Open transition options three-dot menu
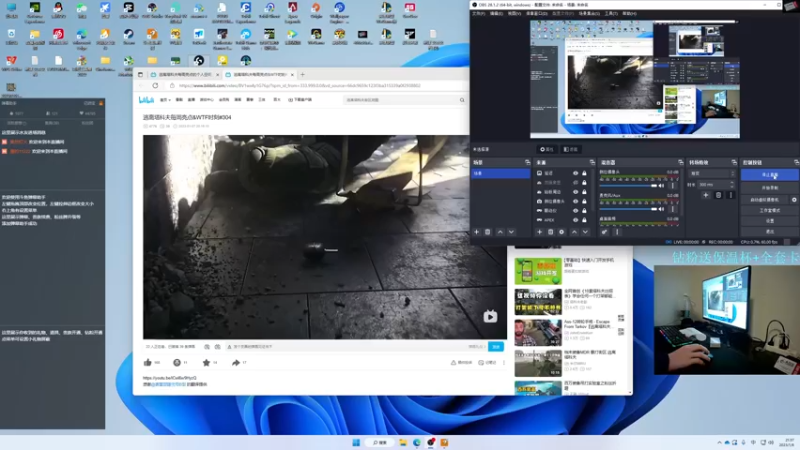Viewport: 800px width, 450px height. (731, 195)
